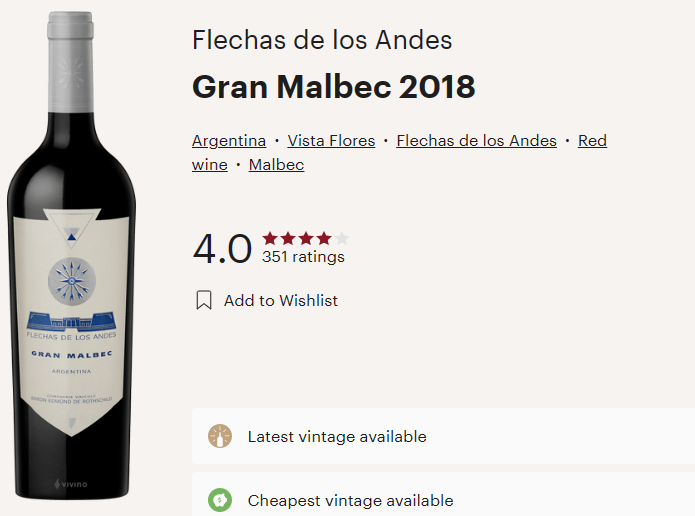This screenshot has height=516, width=695.
Task: Open the Argentina country link
Action: click(x=229, y=141)
